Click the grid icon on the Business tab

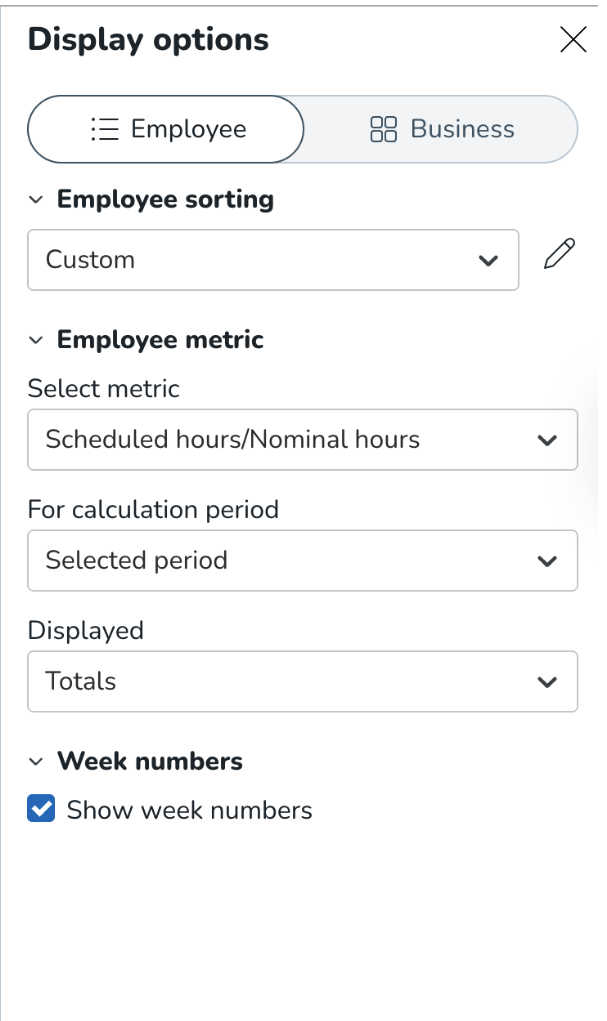[x=384, y=130]
